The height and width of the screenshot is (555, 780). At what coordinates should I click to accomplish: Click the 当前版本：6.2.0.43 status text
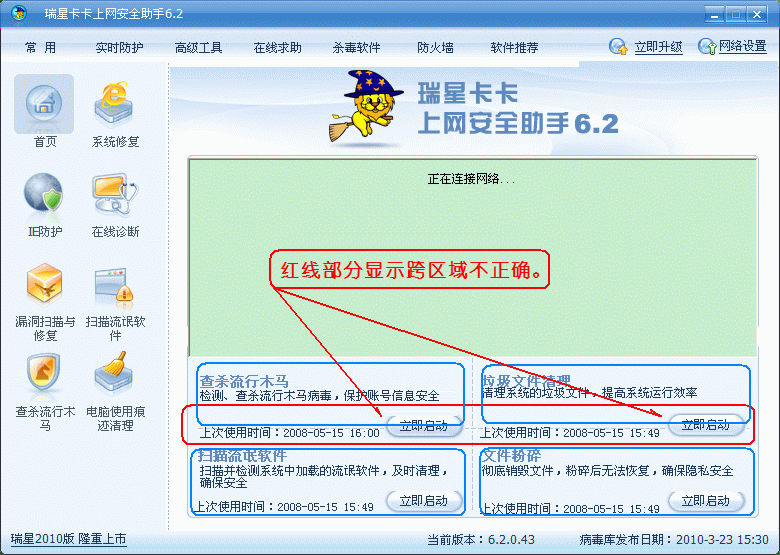coord(481,540)
